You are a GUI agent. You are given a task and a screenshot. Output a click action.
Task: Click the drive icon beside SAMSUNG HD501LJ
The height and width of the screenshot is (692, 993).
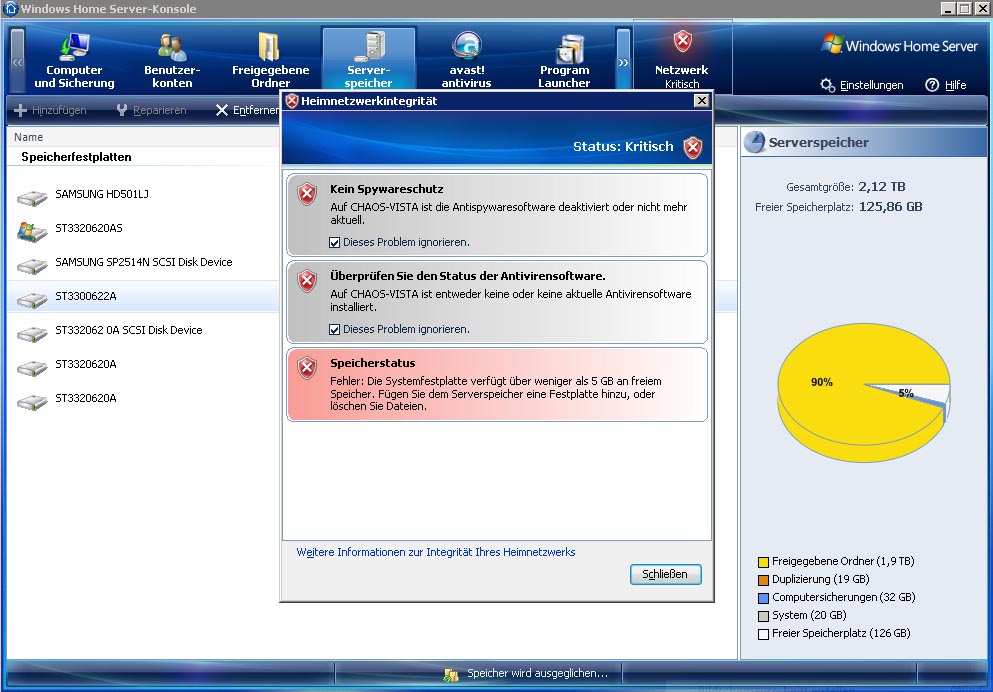(32, 198)
